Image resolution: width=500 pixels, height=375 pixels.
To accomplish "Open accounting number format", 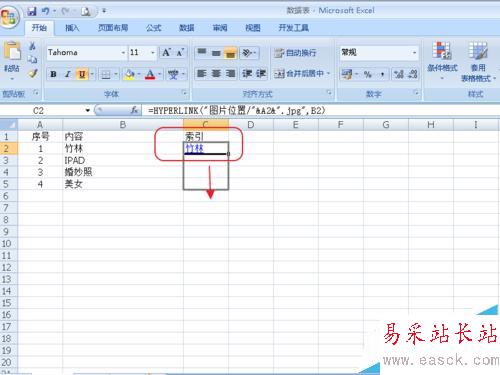I will [347, 74].
